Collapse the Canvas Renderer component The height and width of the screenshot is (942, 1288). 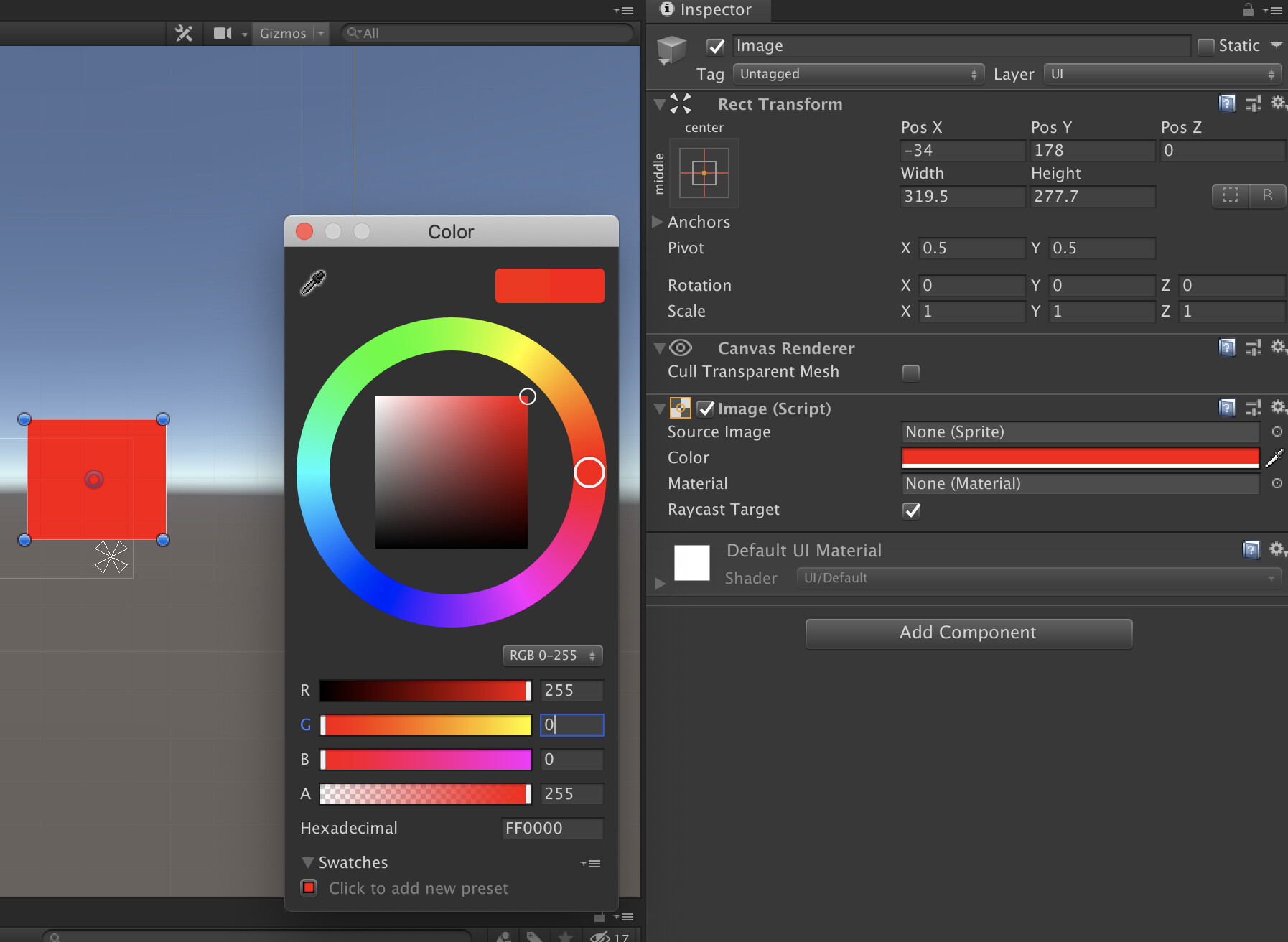tap(659, 348)
